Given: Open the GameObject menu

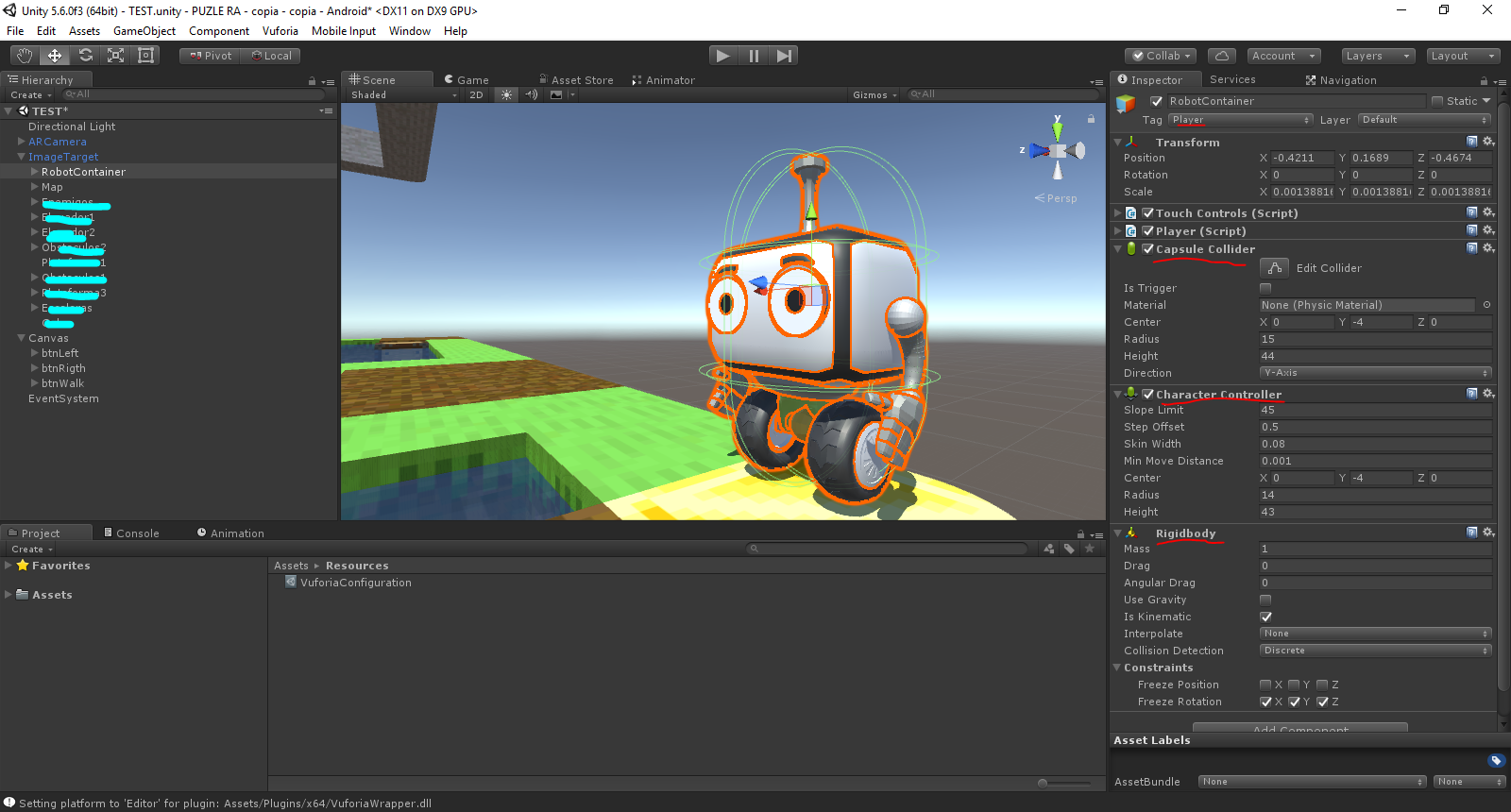Looking at the screenshot, I should click(x=144, y=31).
